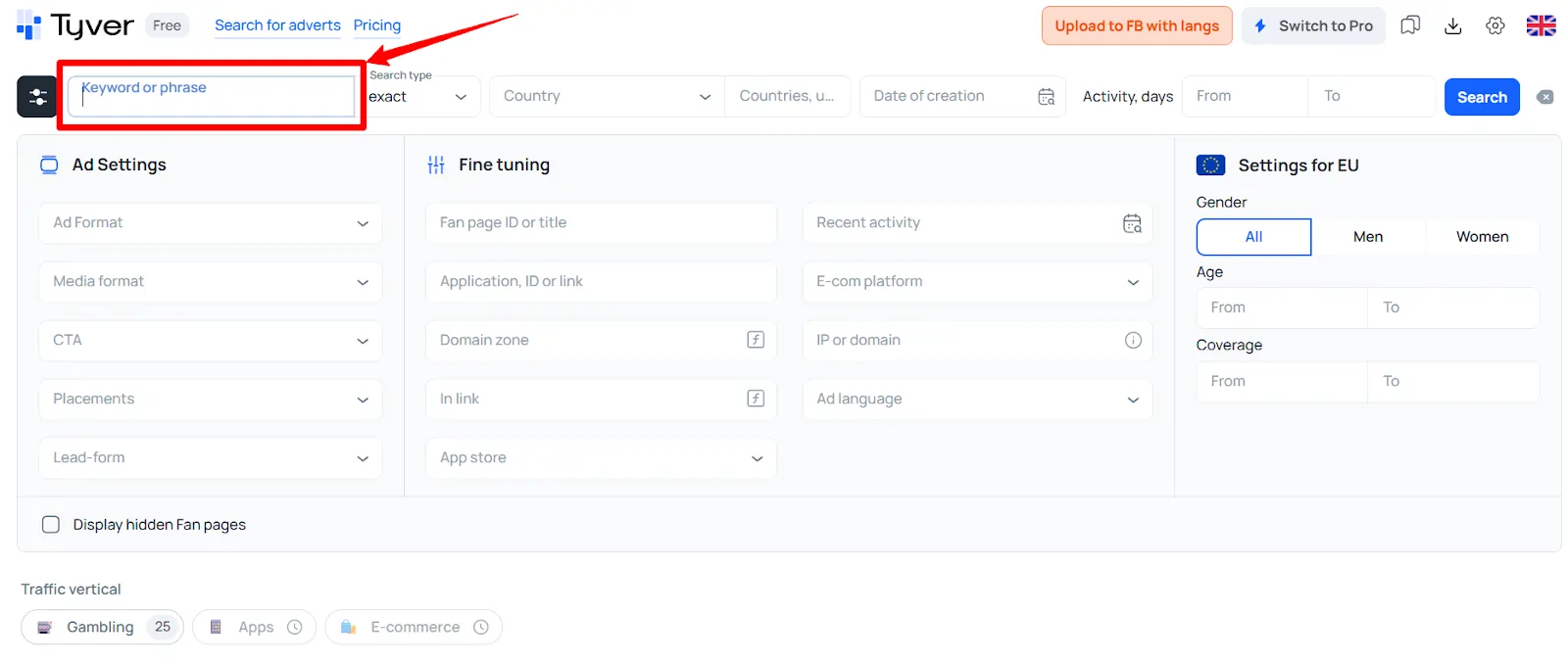Open Placements dropdown

pyautogui.click(x=211, y=400)
